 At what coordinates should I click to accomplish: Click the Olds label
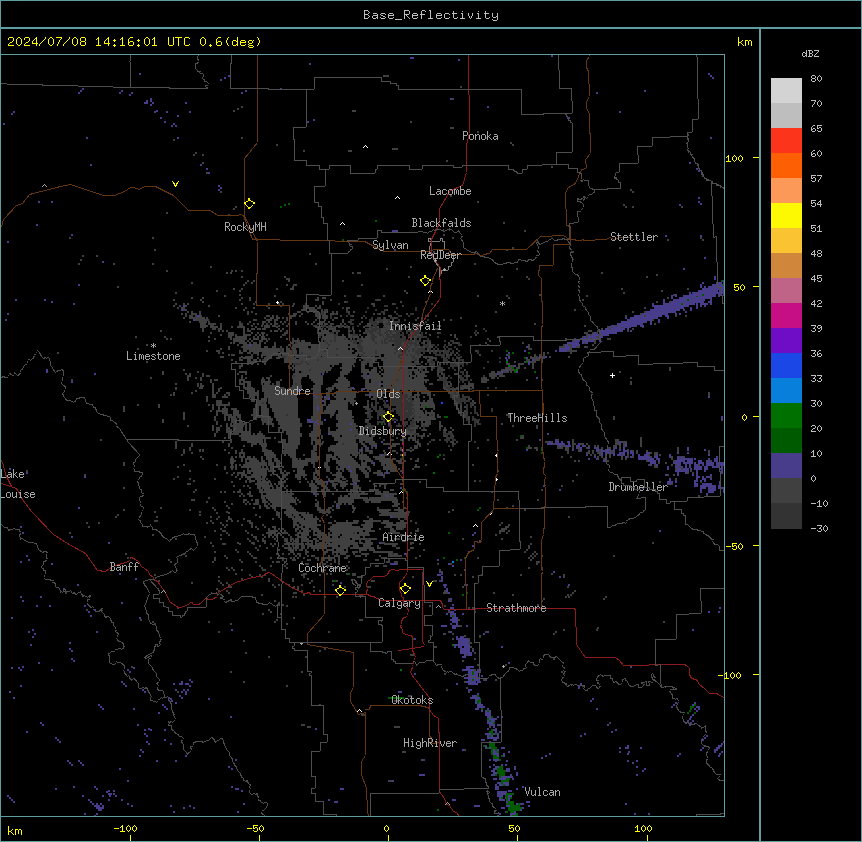click(388, 394)
